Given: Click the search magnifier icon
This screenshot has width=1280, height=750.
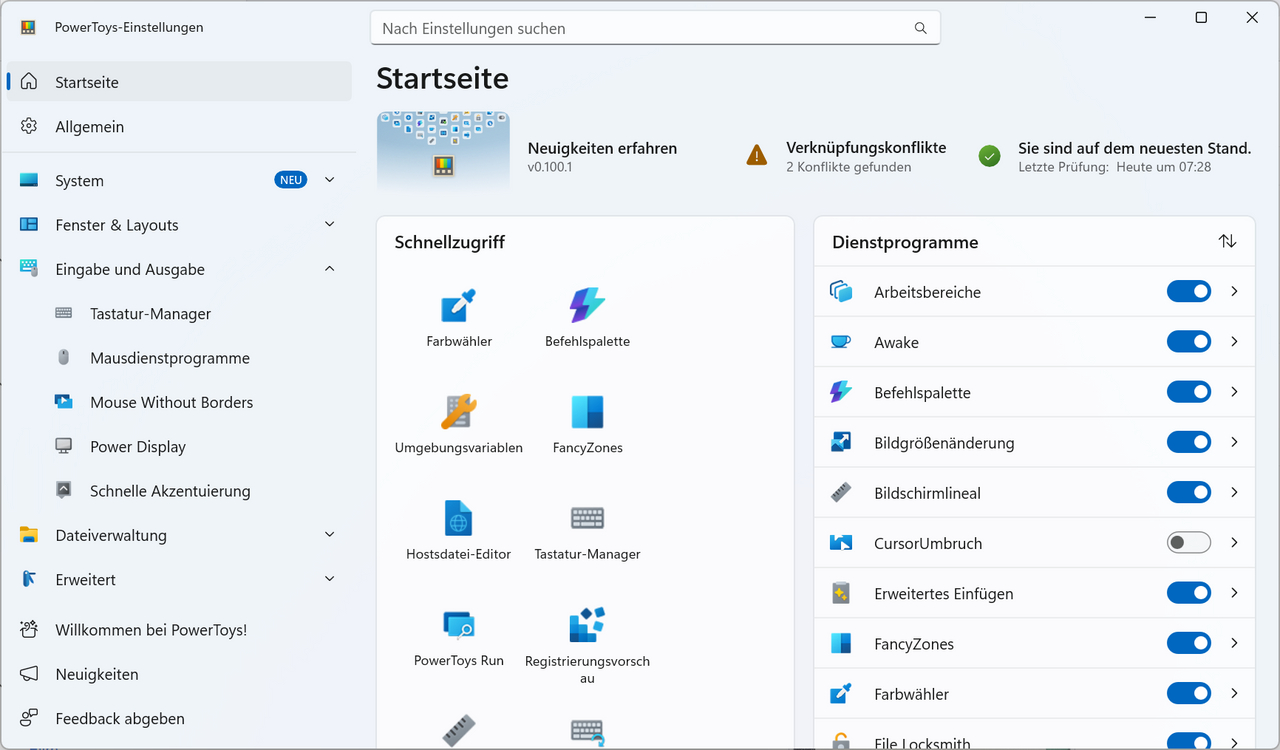Looking at the screenshot, I should tap(921, 28).
